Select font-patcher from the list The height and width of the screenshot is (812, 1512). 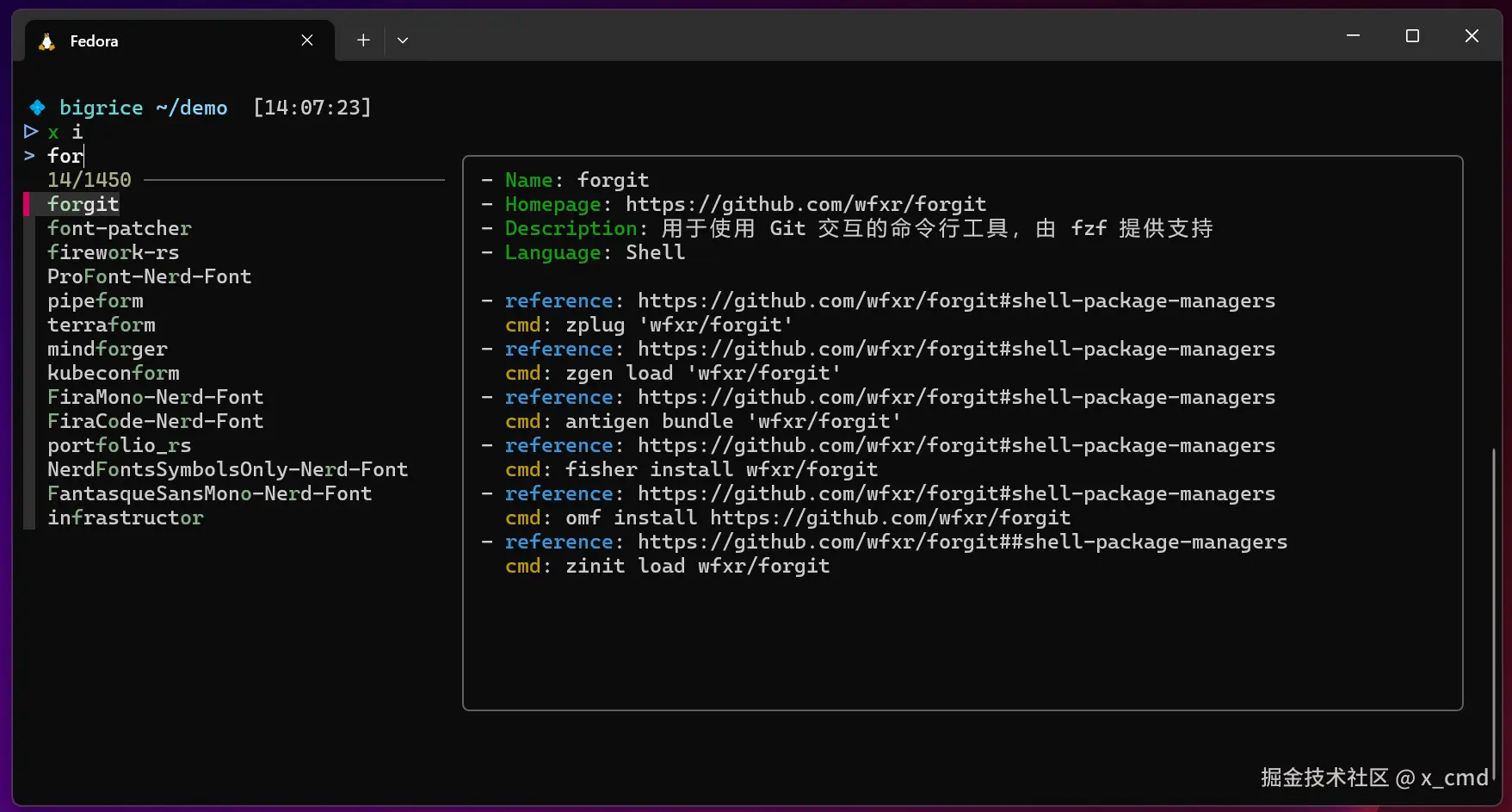point(120,228)
